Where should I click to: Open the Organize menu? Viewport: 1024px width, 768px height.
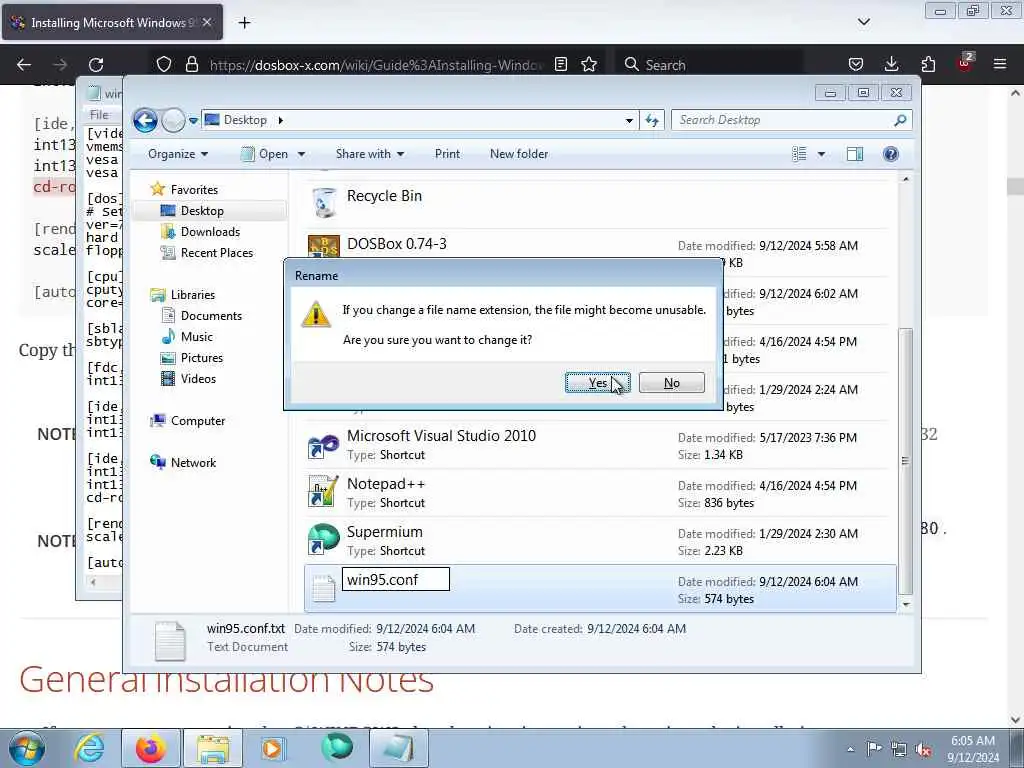(x=178, y=154)
